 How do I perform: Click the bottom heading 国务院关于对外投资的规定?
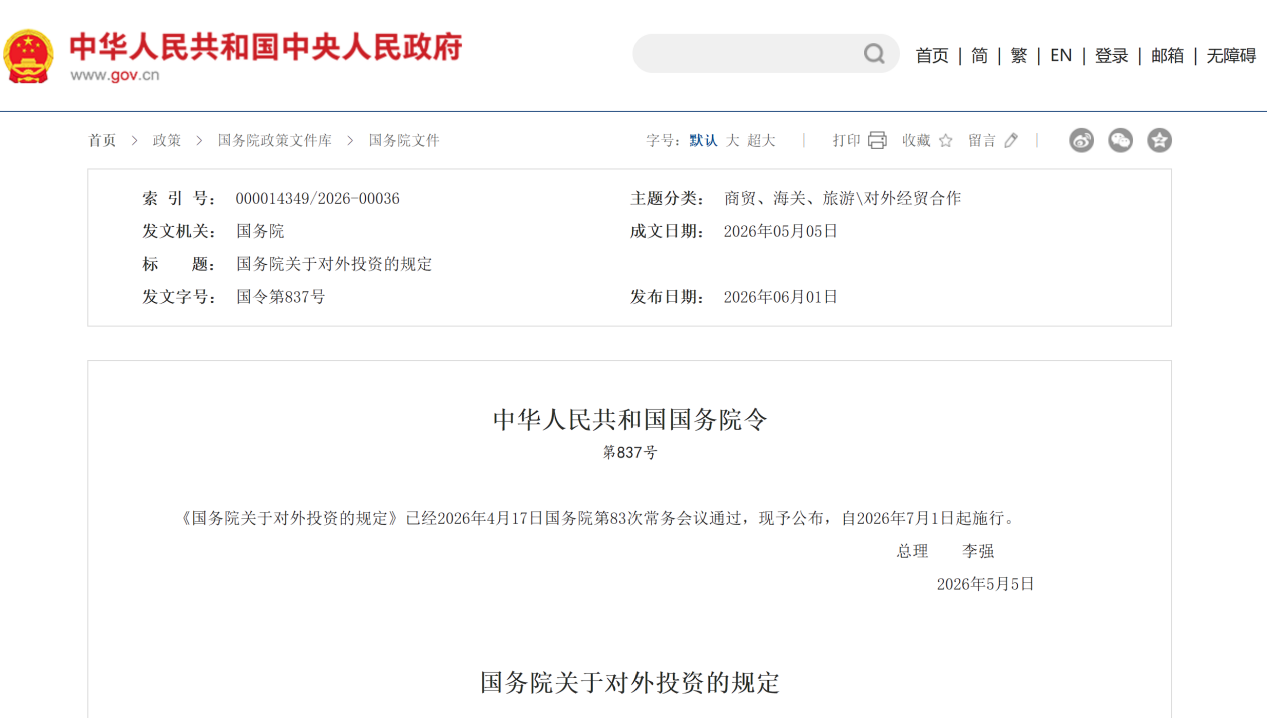(x=630, y=683)
